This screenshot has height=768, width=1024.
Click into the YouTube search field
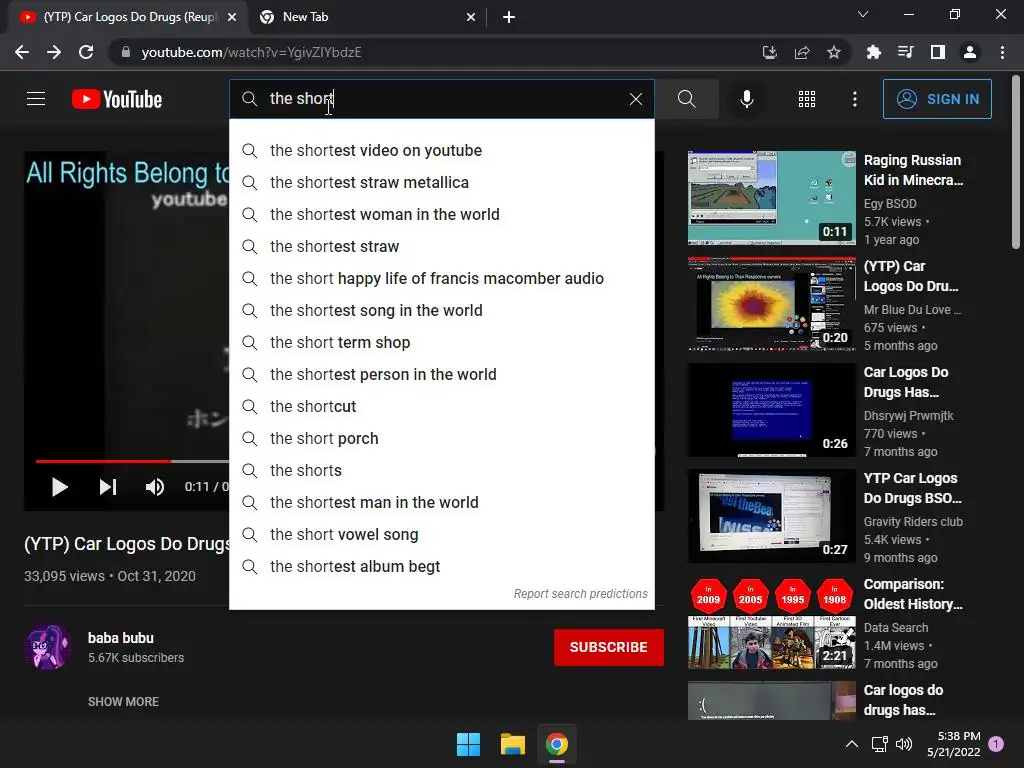pyautogui.click(x=441, y=99)
